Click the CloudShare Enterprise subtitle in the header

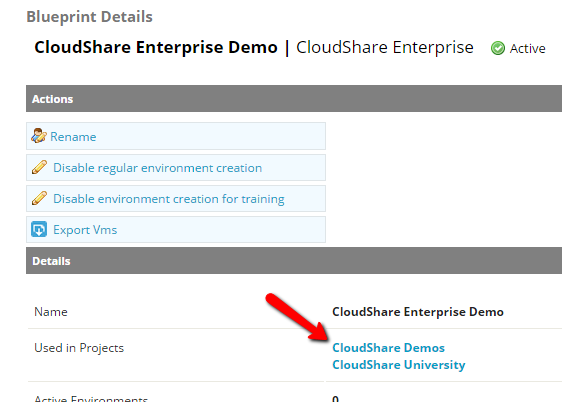click(385, 48)
